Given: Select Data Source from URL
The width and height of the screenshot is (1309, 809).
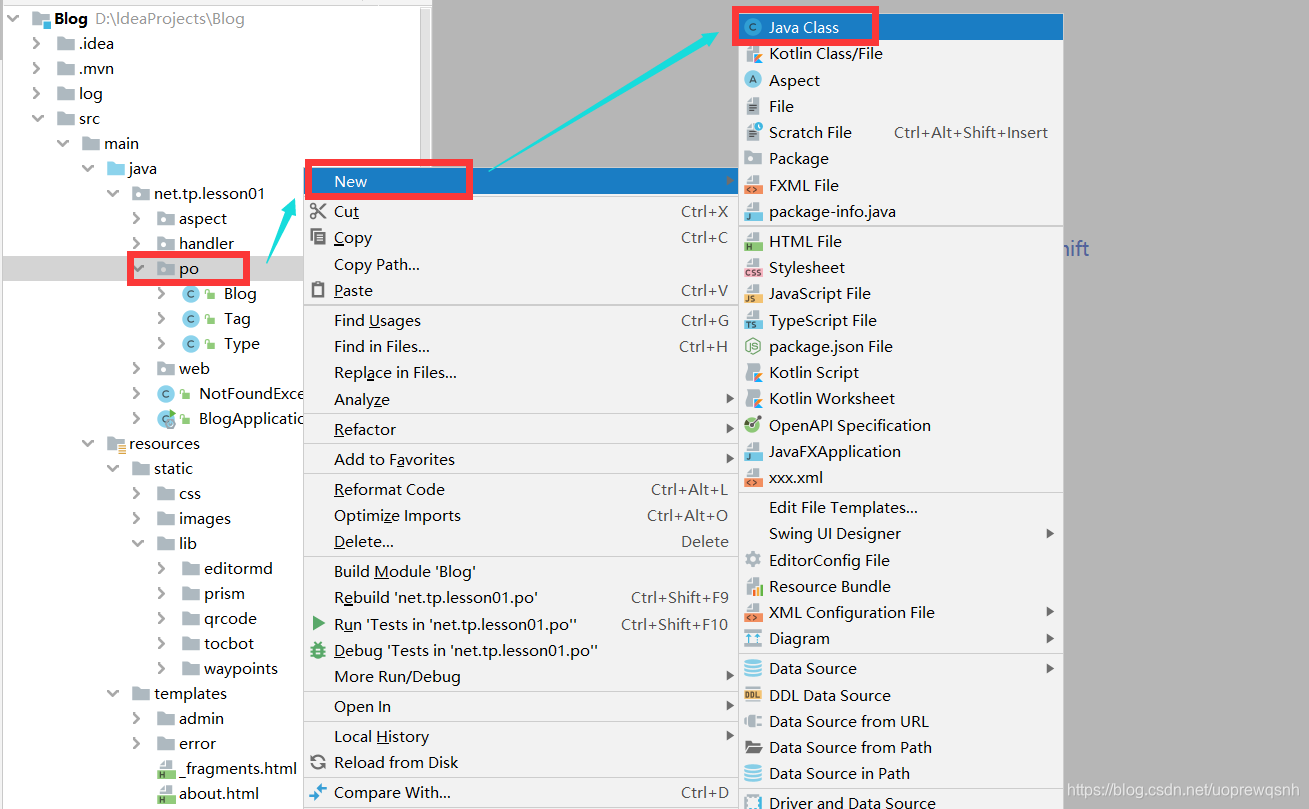Looking at the screenshot, I should point(901,721).
